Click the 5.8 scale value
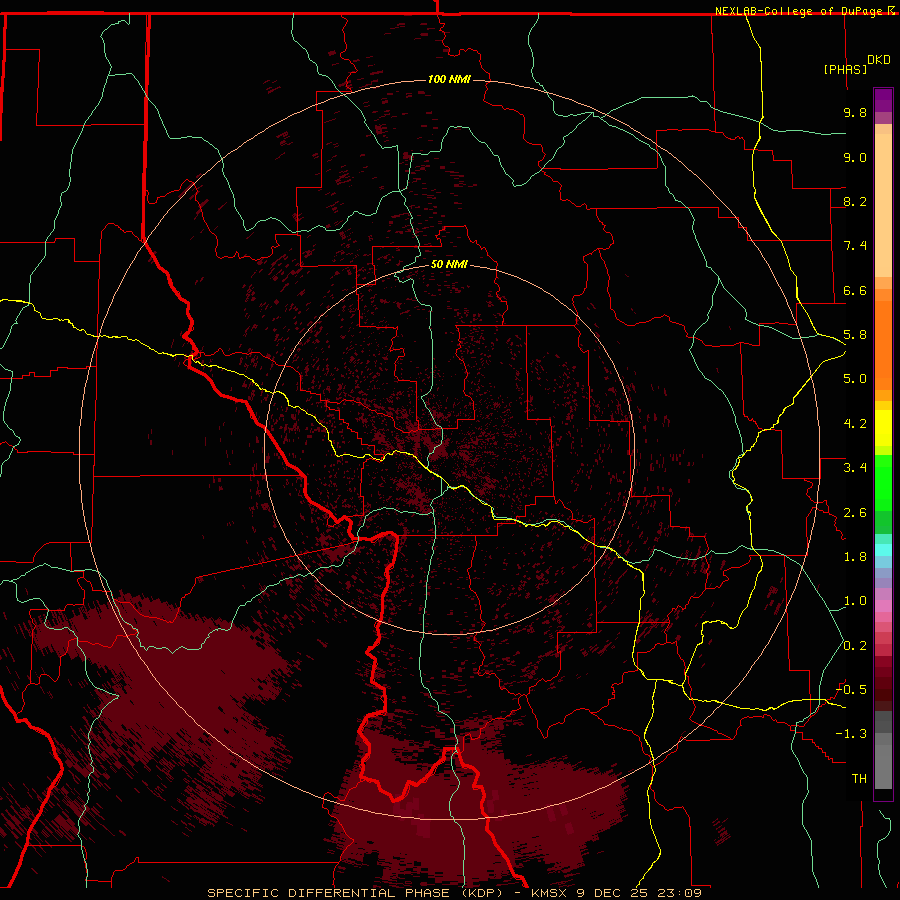This screenshot has width=900, height=900. pos(855,335)
